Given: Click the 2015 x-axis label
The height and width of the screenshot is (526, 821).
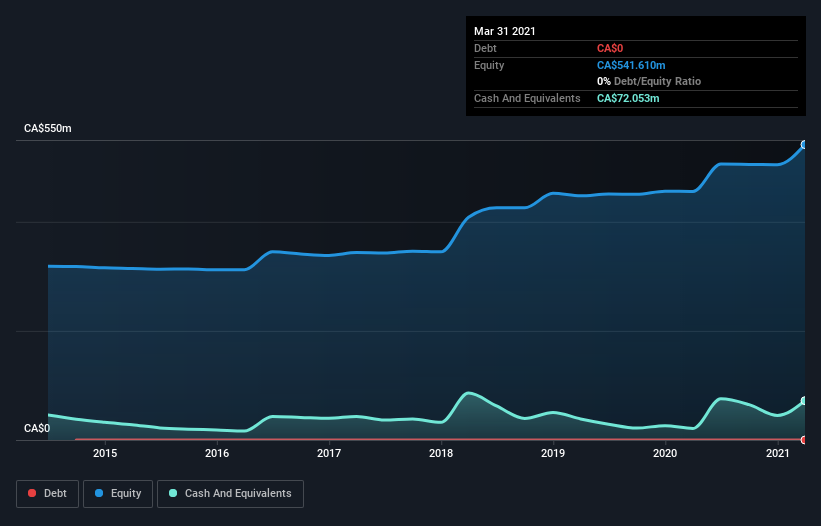Looking at the screenshot, I should click(x=105, y=453).
